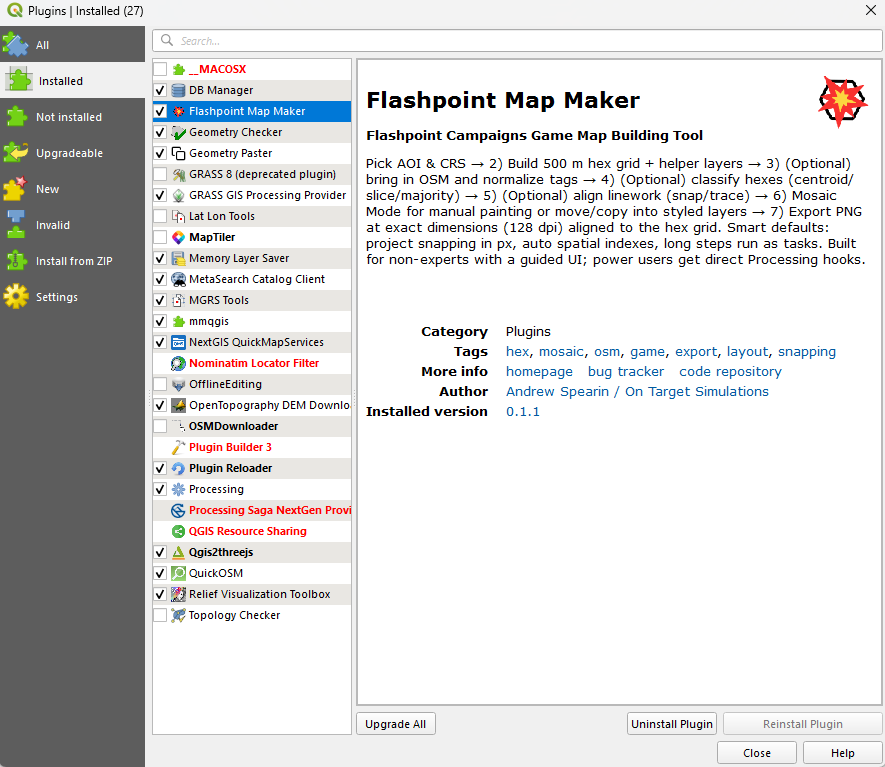The height and width of the screenshot is (767, 885).
Task: Click the export tag link
Action: tap(696, 352)
